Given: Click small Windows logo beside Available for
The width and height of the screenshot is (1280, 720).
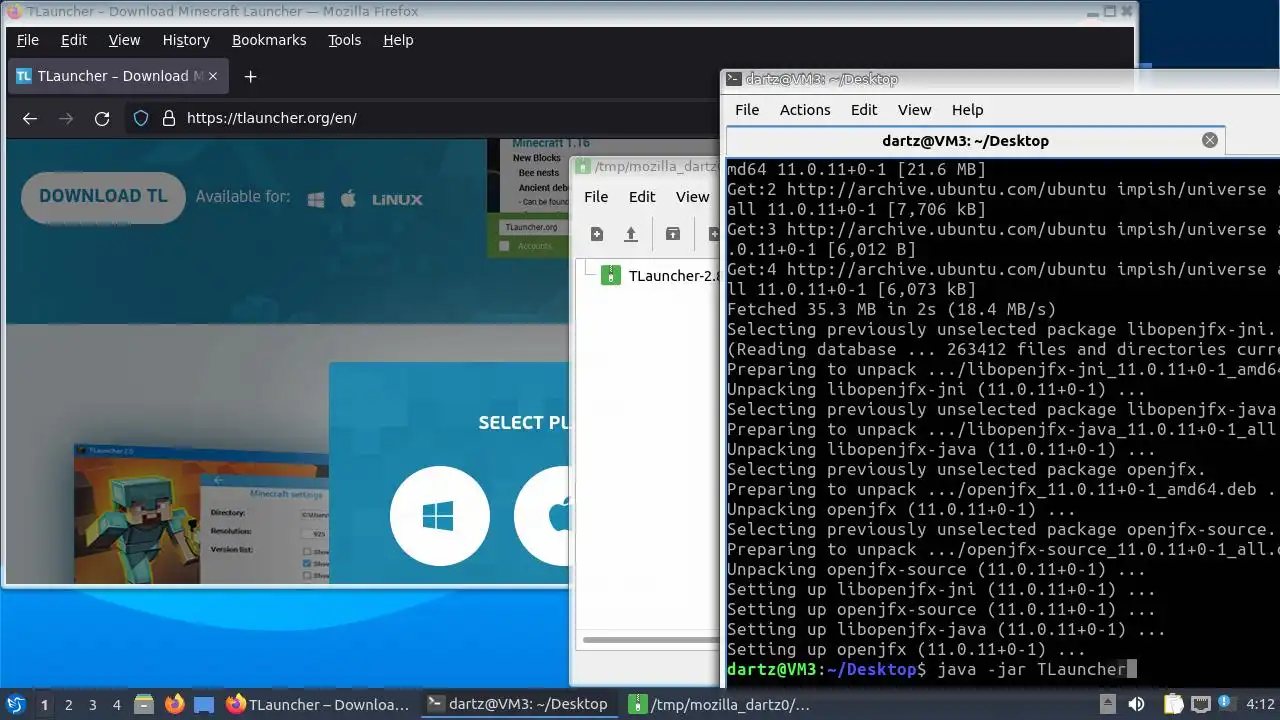Looking at the screenshot, I should (316, 199).
